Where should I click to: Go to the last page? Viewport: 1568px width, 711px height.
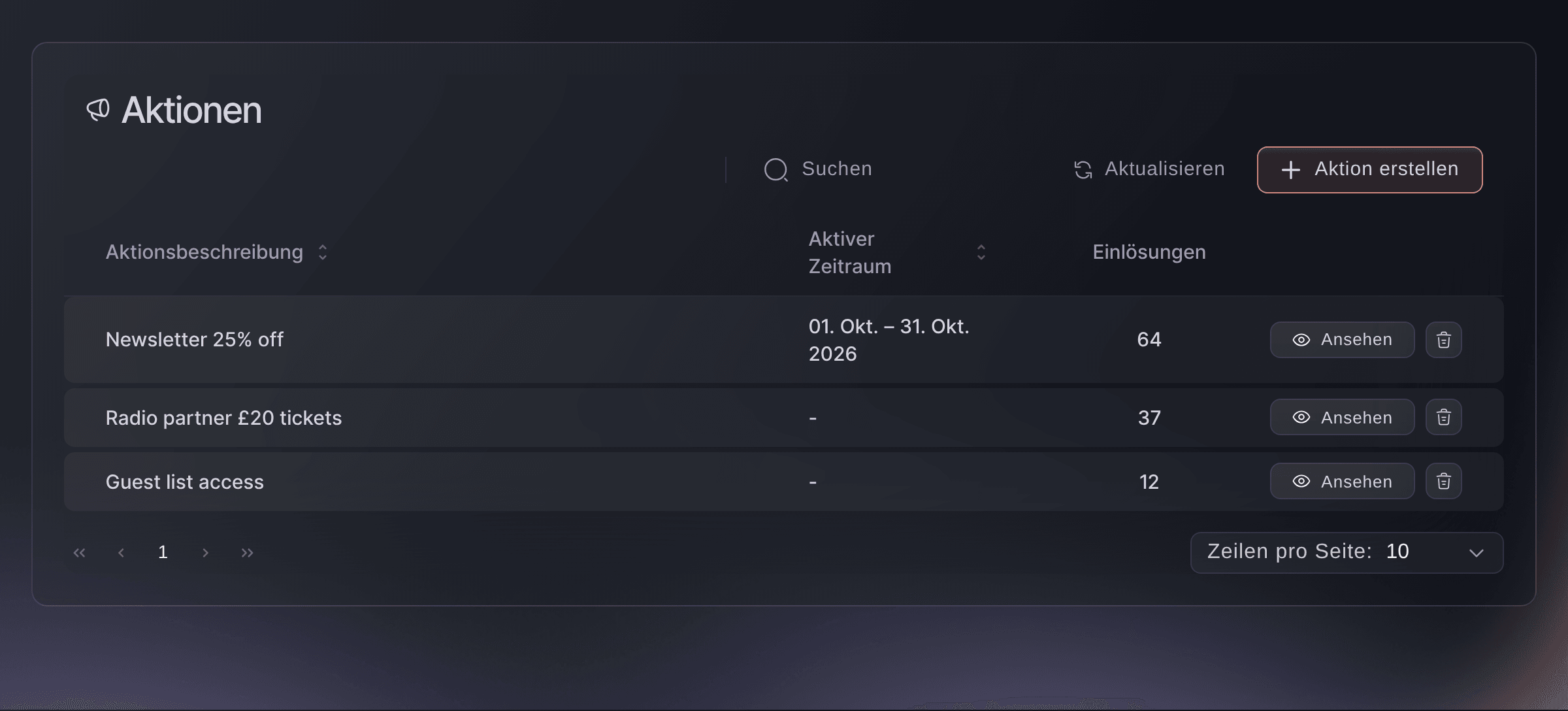click(x=247, y=553)
